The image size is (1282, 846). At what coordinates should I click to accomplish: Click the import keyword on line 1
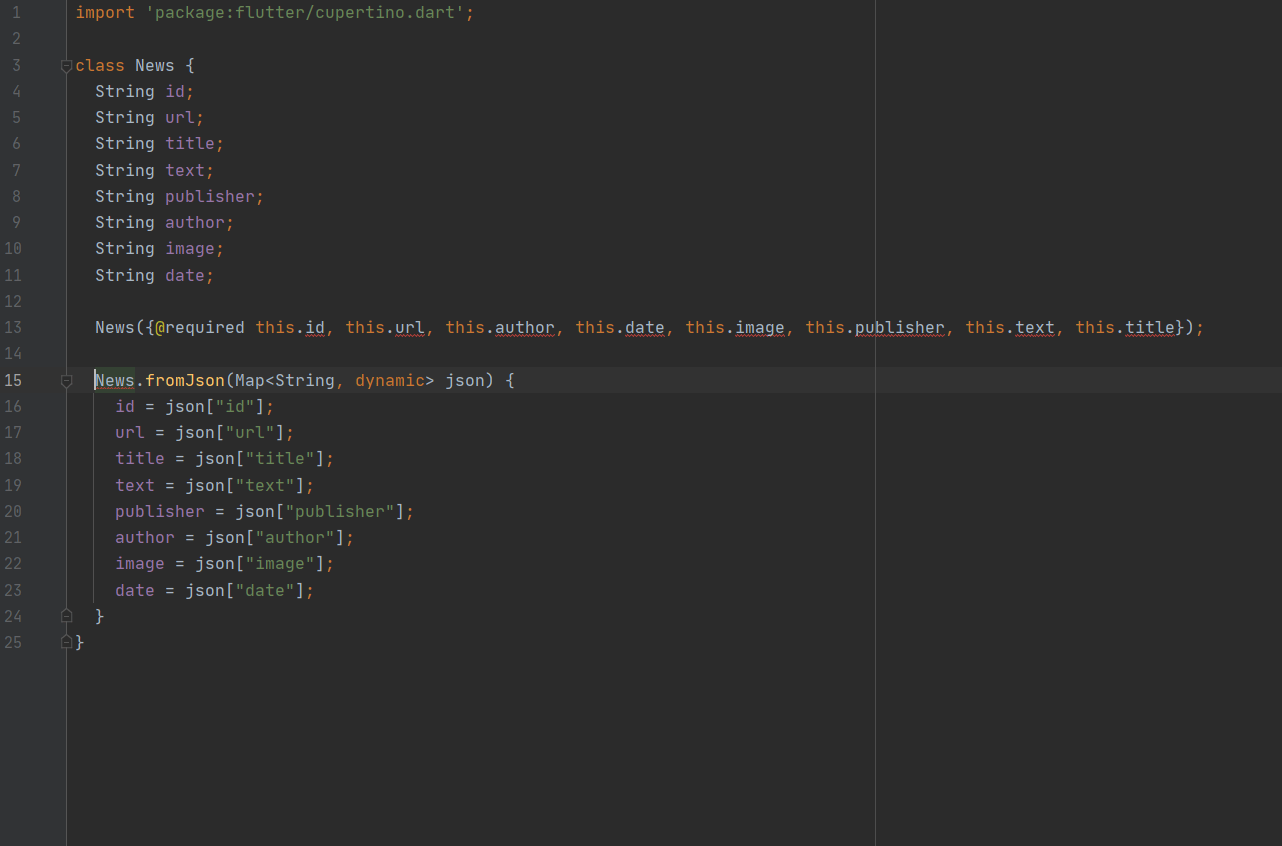point(105,13)
